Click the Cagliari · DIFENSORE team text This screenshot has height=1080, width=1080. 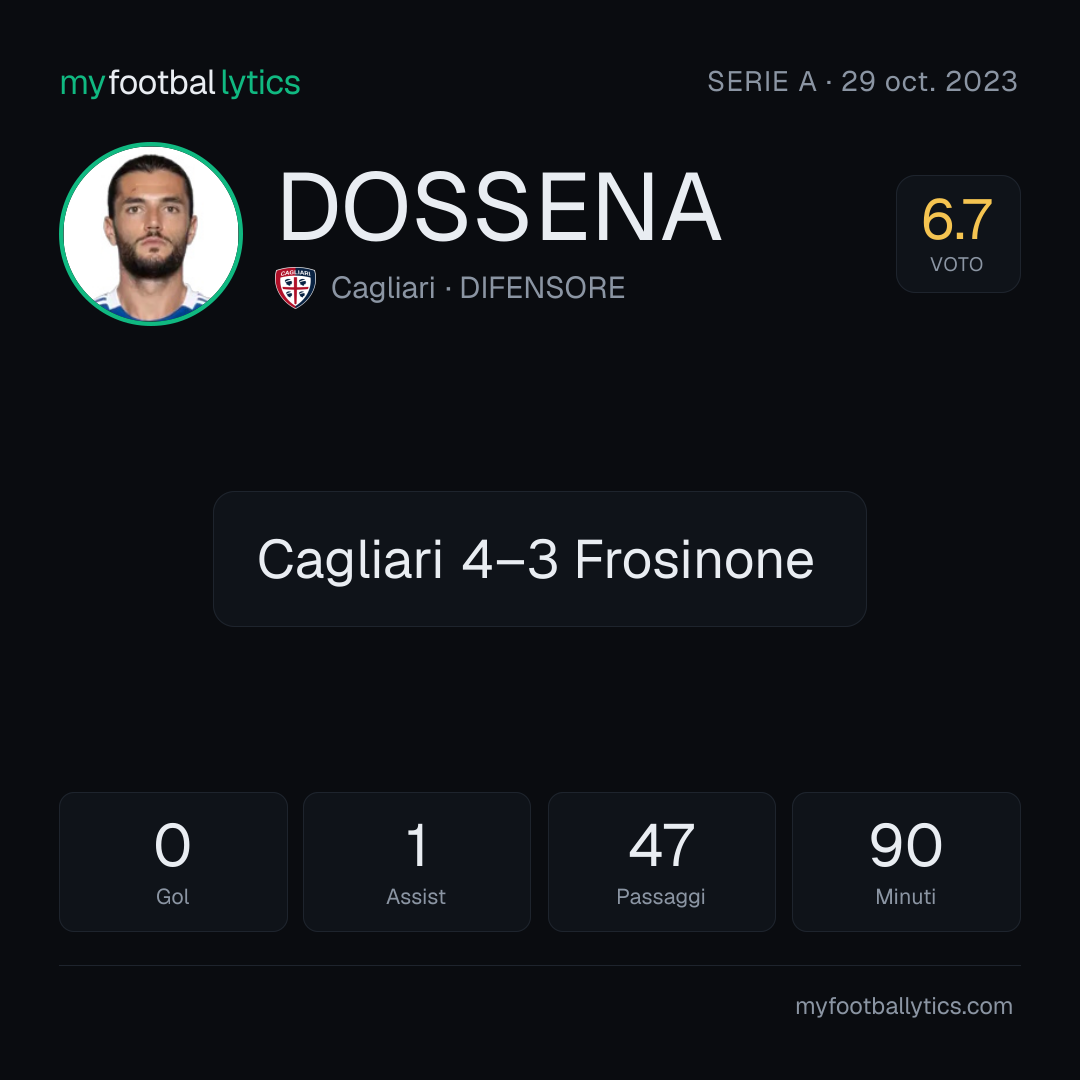point(478,288)
